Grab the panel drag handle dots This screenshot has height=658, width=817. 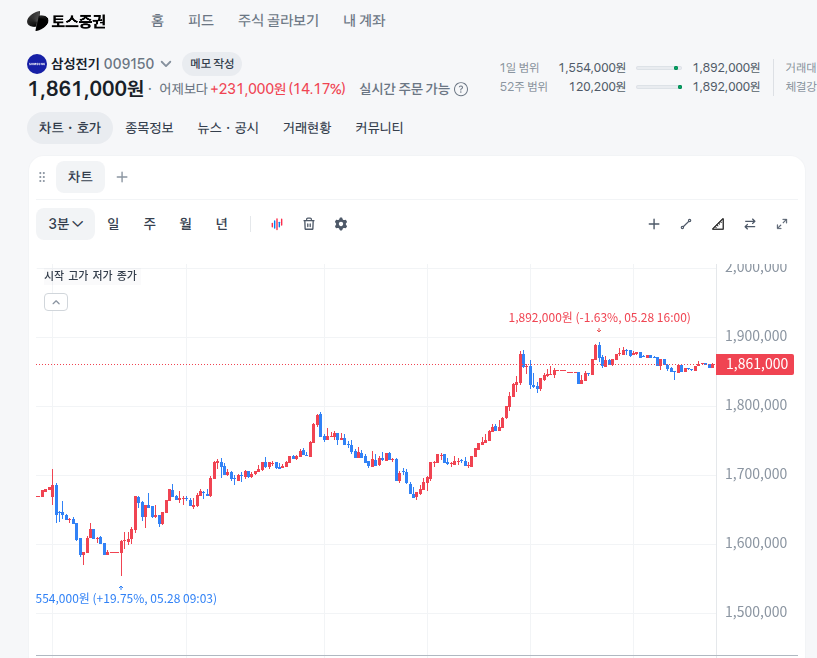pos(42,177)
